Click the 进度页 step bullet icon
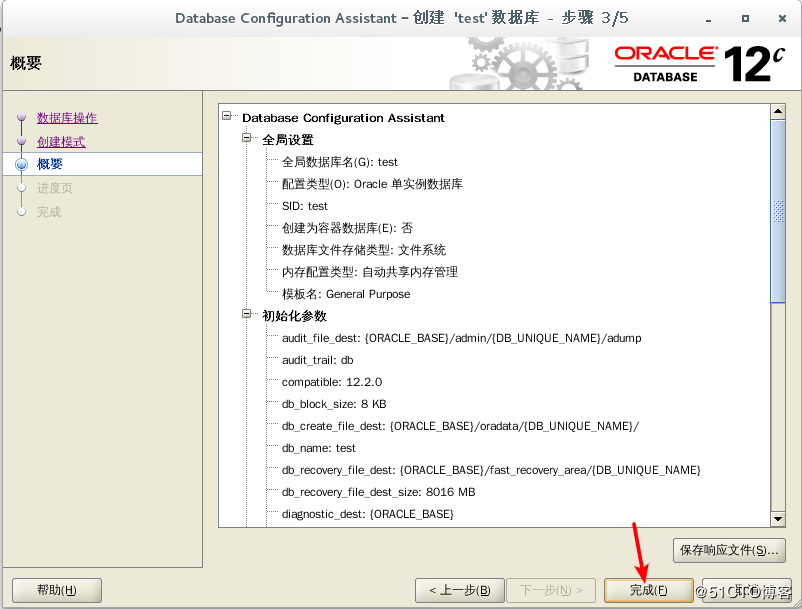Viewport: 802px width, 609px height. click(x=21, y=188)
